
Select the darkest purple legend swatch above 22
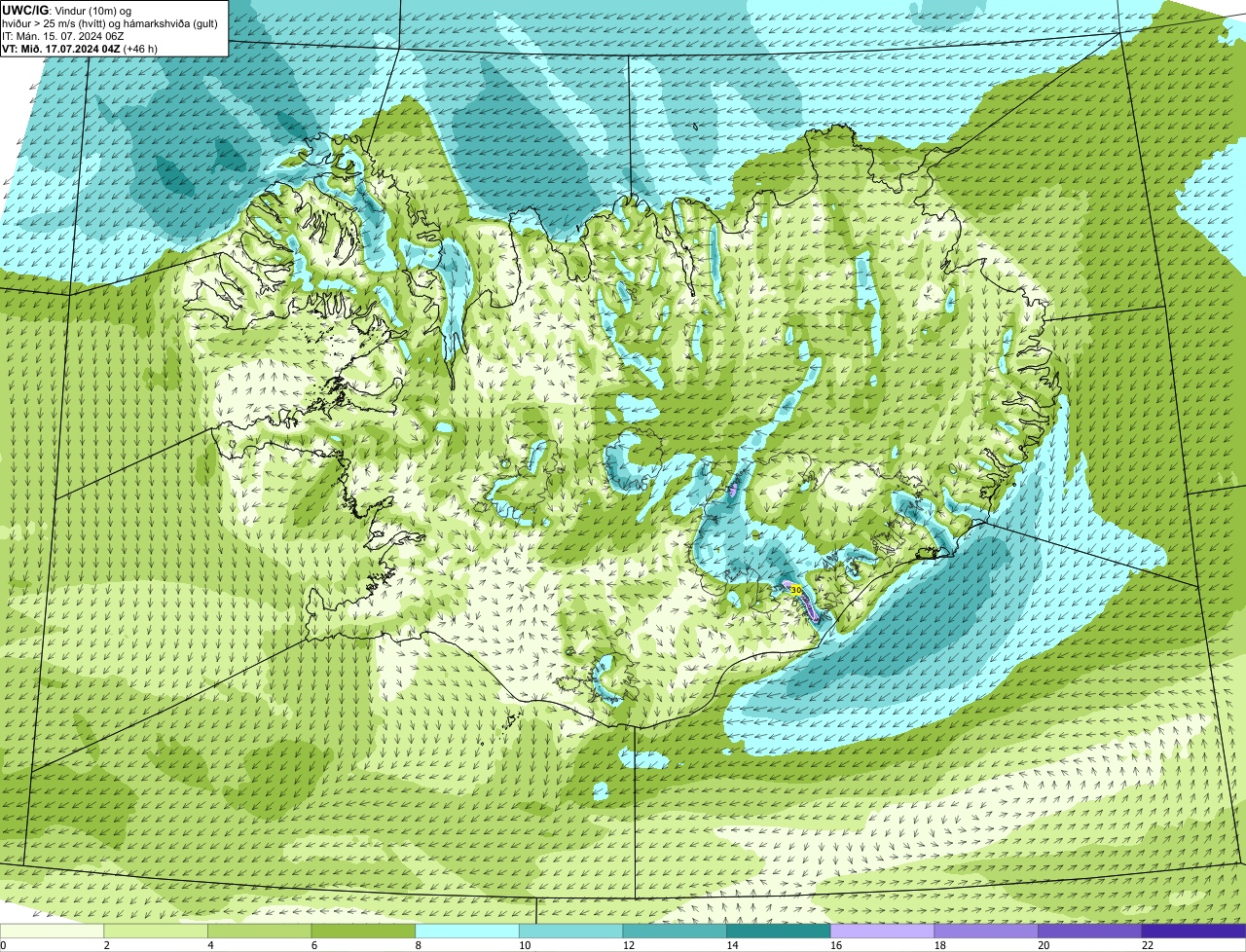1193,931
